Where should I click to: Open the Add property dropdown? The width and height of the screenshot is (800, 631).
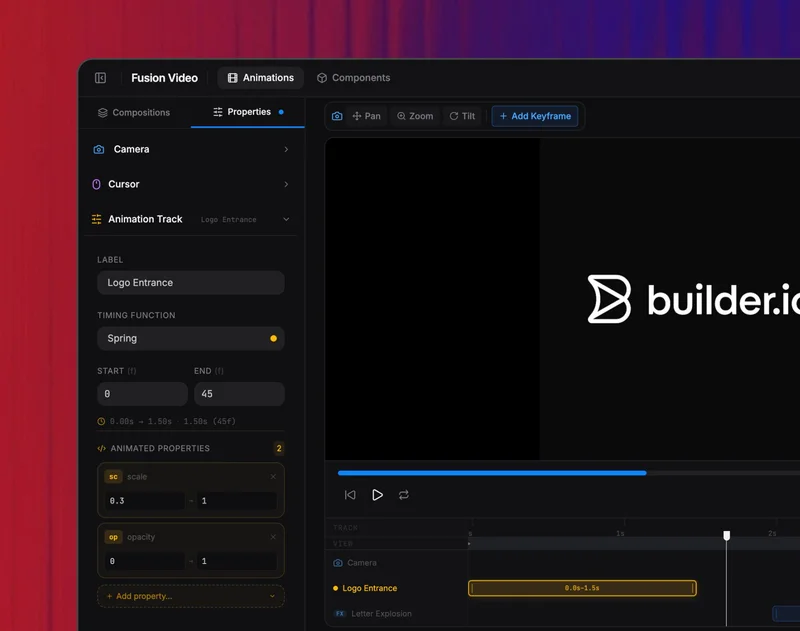(x=190, y=596)
